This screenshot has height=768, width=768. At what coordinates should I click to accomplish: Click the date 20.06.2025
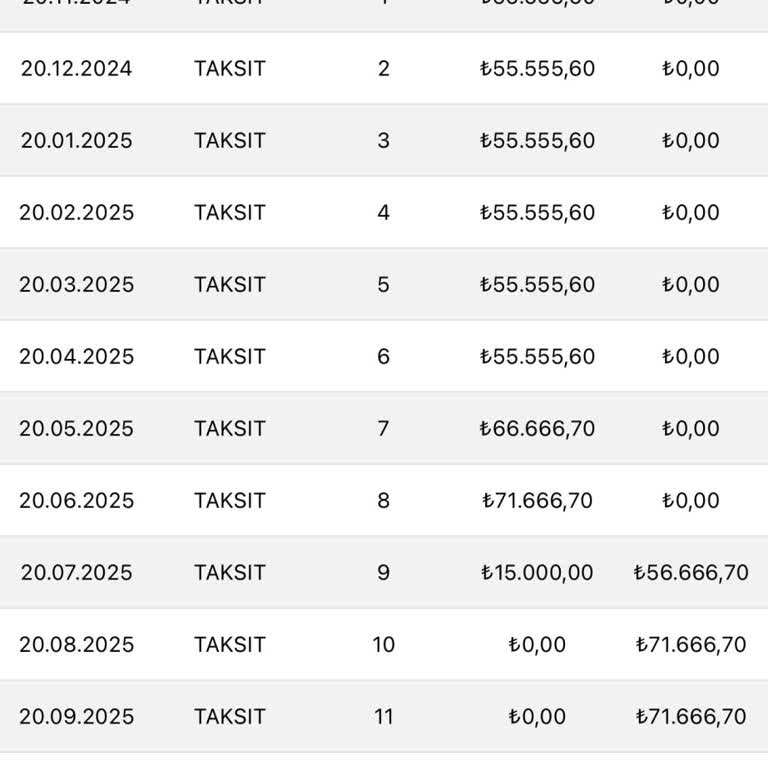pos(76,501)
